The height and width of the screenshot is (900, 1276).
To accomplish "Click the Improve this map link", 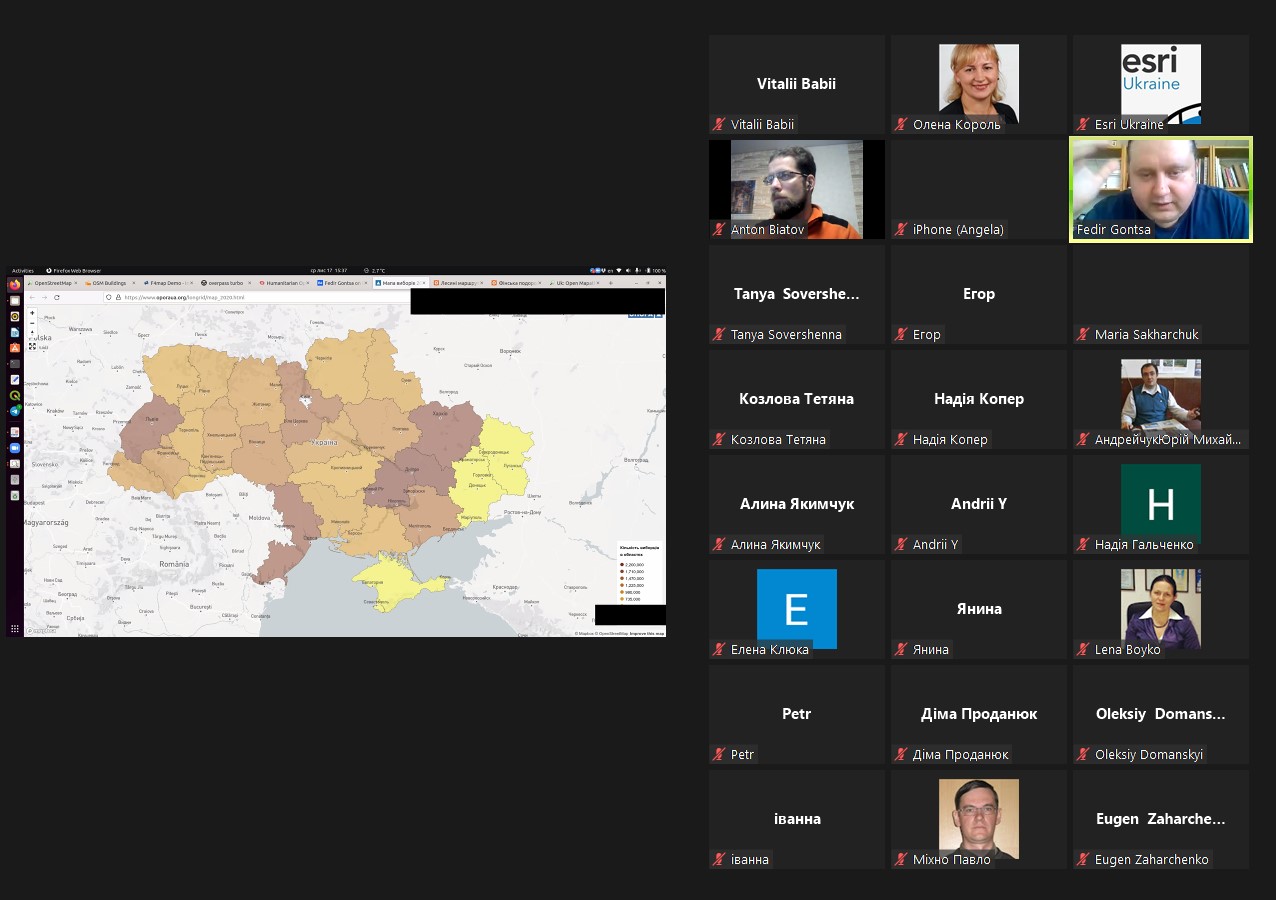I will (x=647, y=633).
